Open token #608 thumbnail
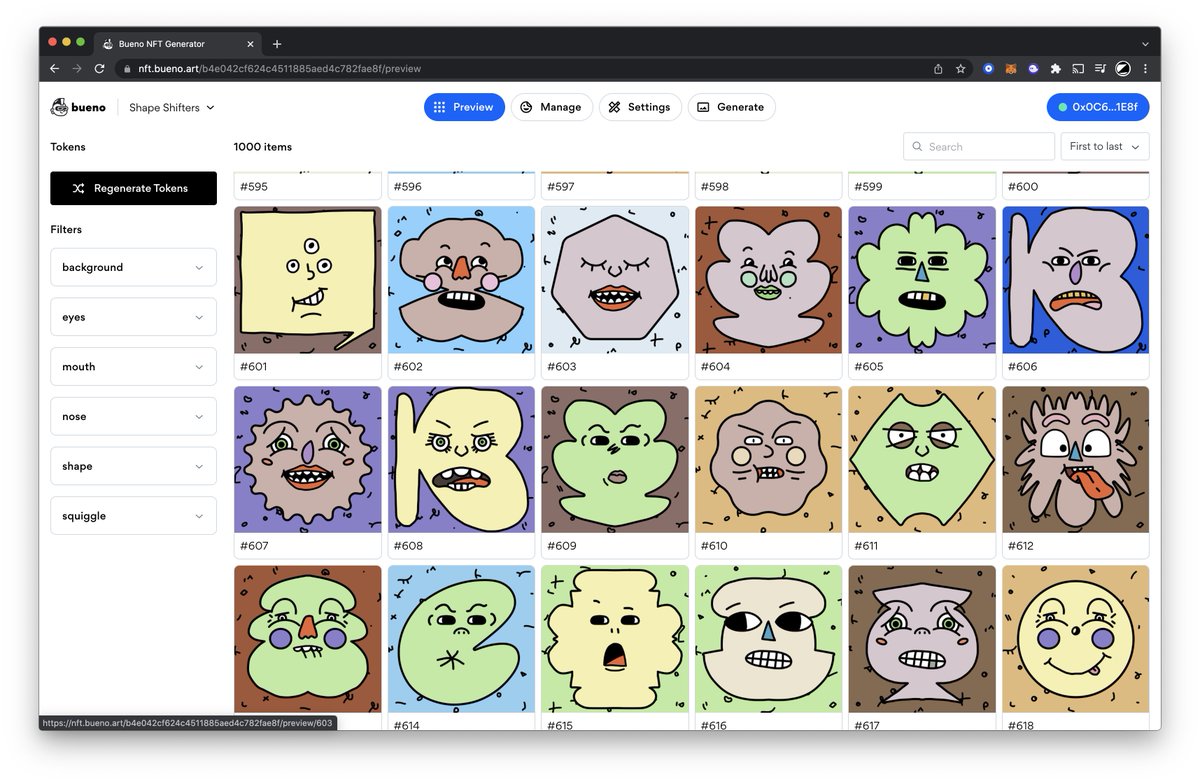 click(x=461, y=460)
